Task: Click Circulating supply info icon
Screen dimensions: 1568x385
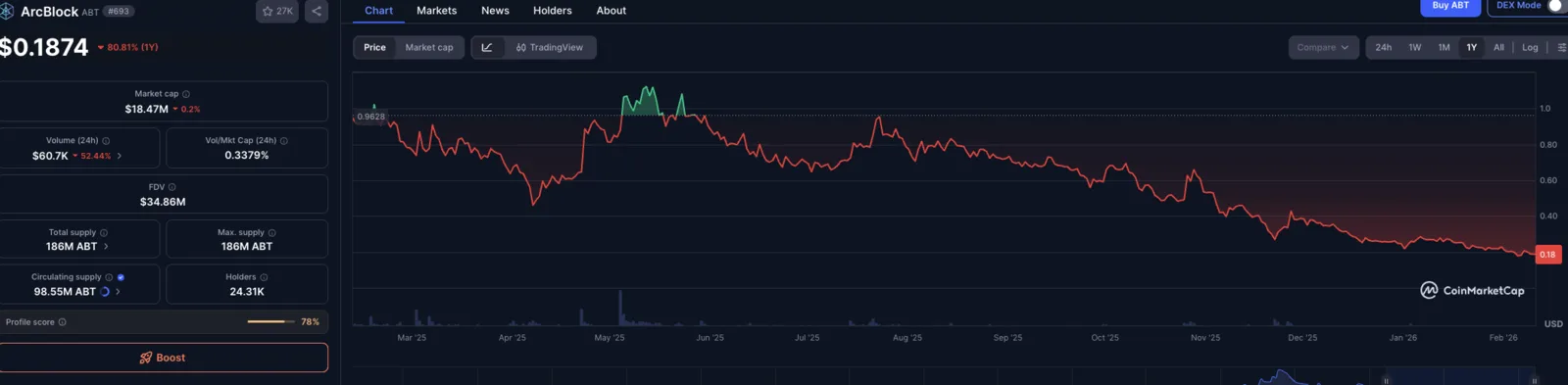Action: [109, 277]
